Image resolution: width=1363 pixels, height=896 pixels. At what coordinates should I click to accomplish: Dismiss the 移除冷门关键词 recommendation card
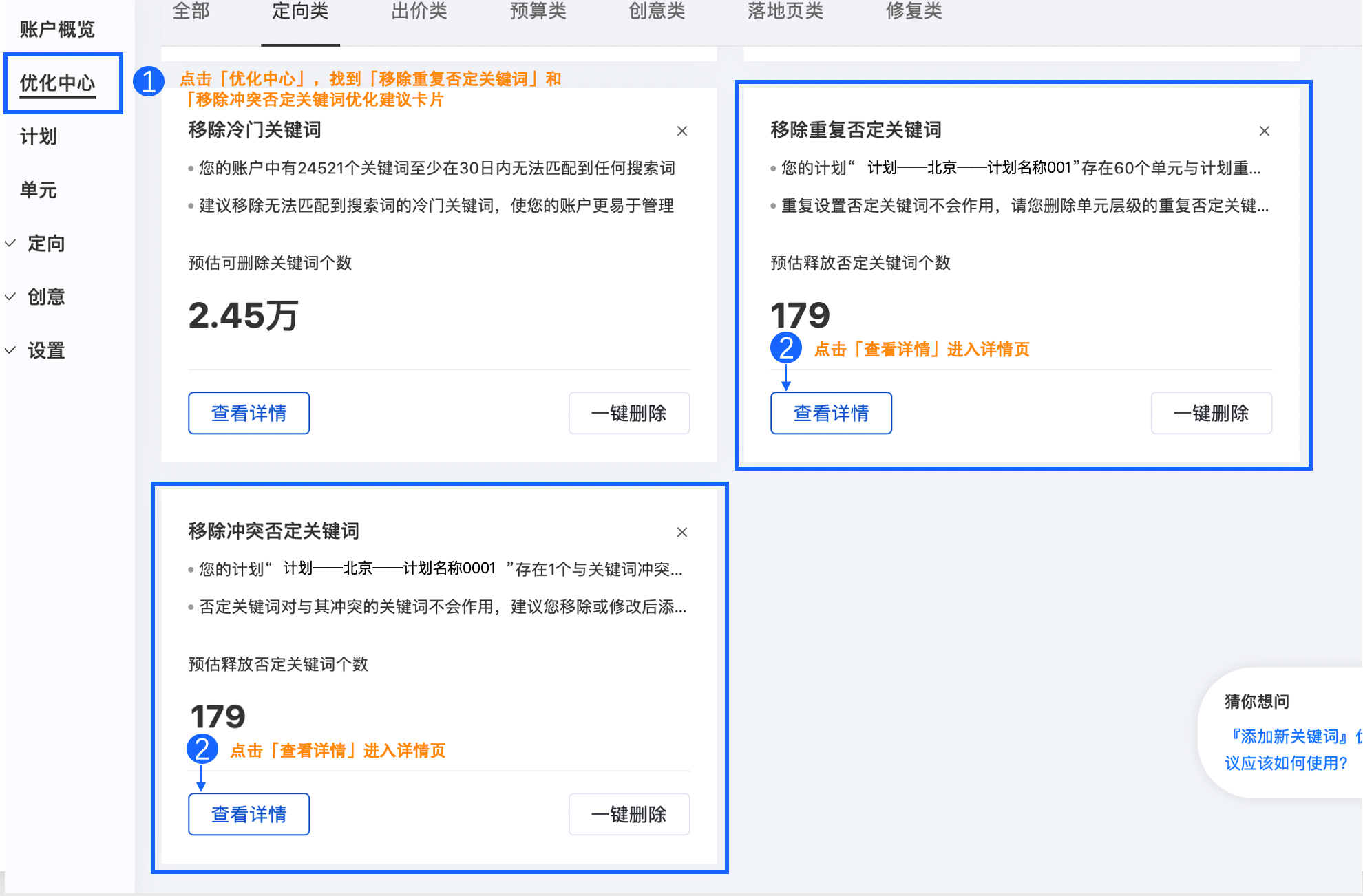click(x=682, y=131)
